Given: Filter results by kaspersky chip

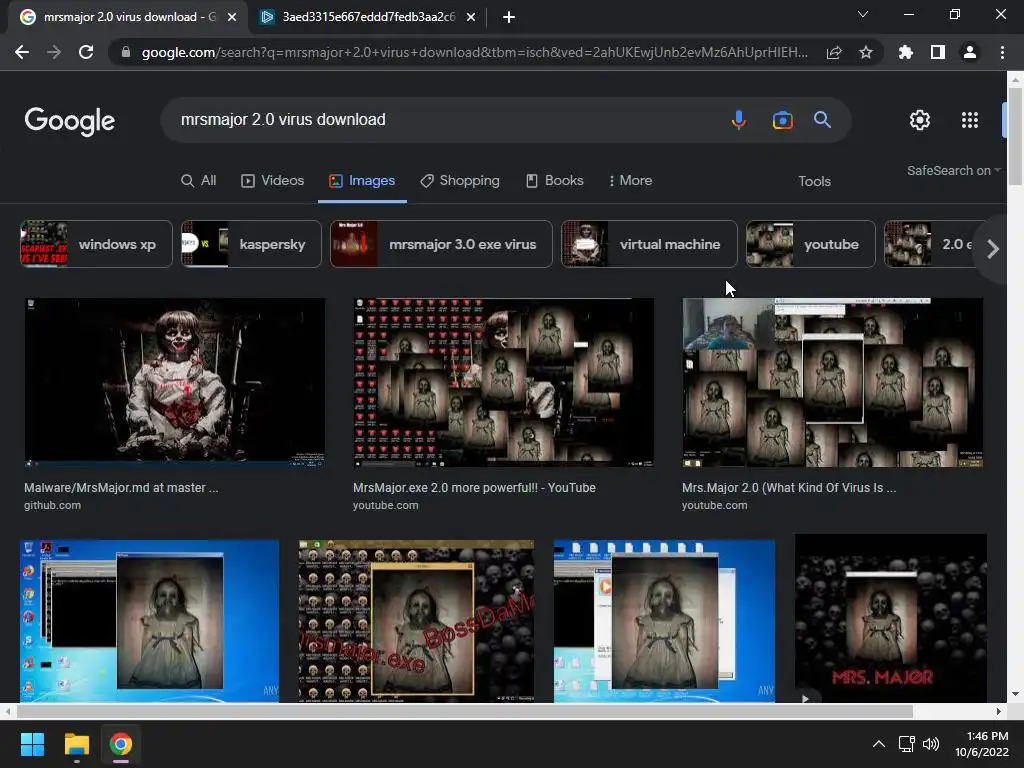Looking at the screenshot, I should tap(251, 244).
